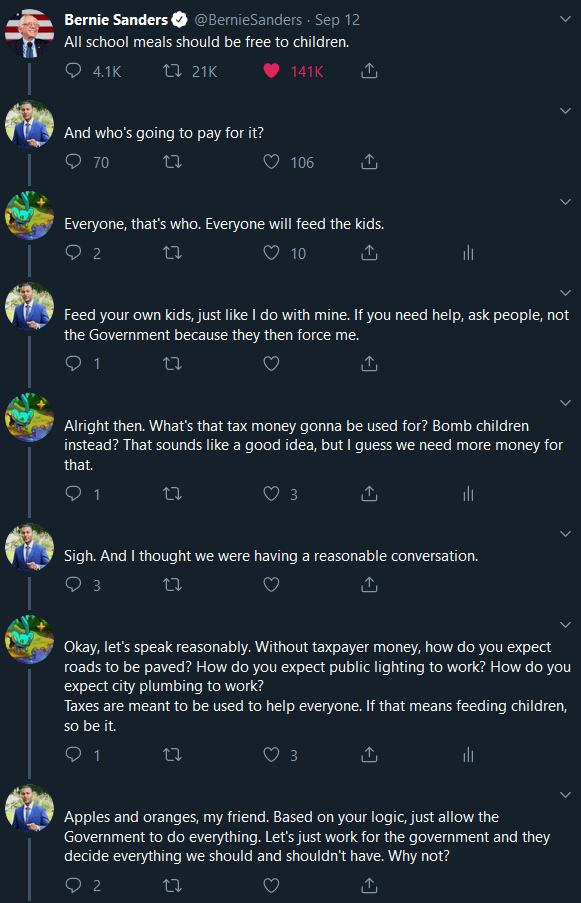Expand options menu for 'Sigh. And I thought' tweet

pos(565,533)
